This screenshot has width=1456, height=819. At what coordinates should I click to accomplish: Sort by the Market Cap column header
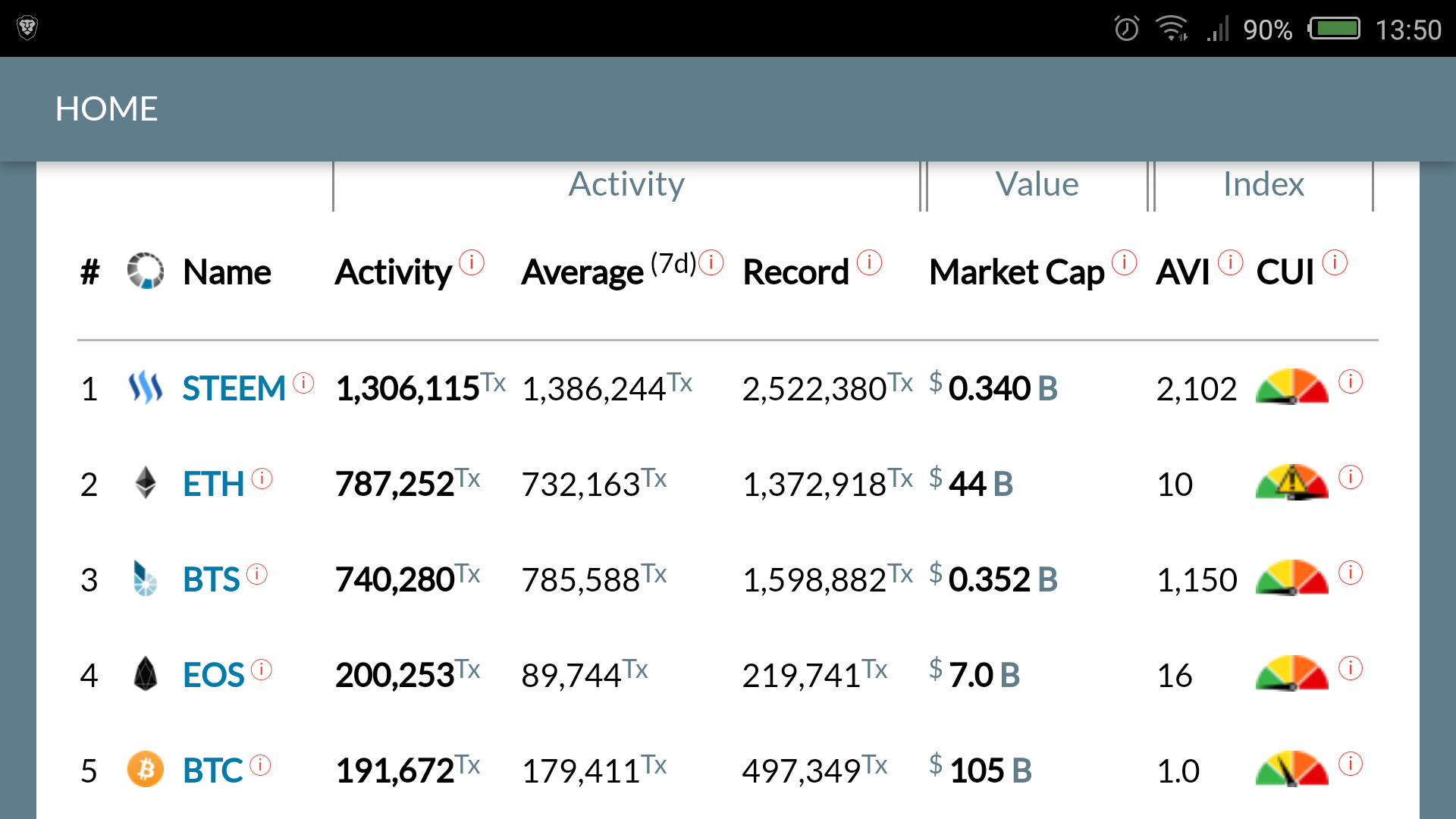[x=1017, y=272]
